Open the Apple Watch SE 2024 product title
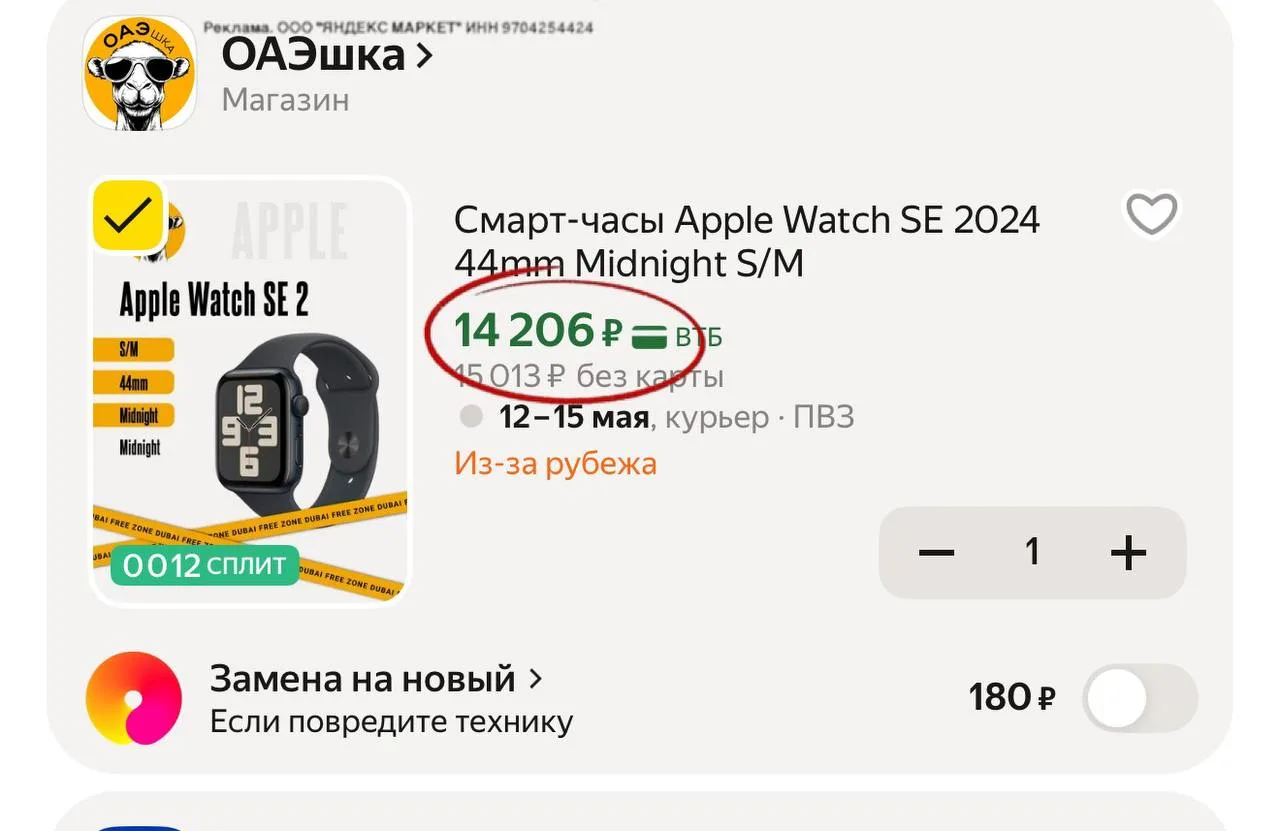This screenshot has width=1280, height=831. 747,241
